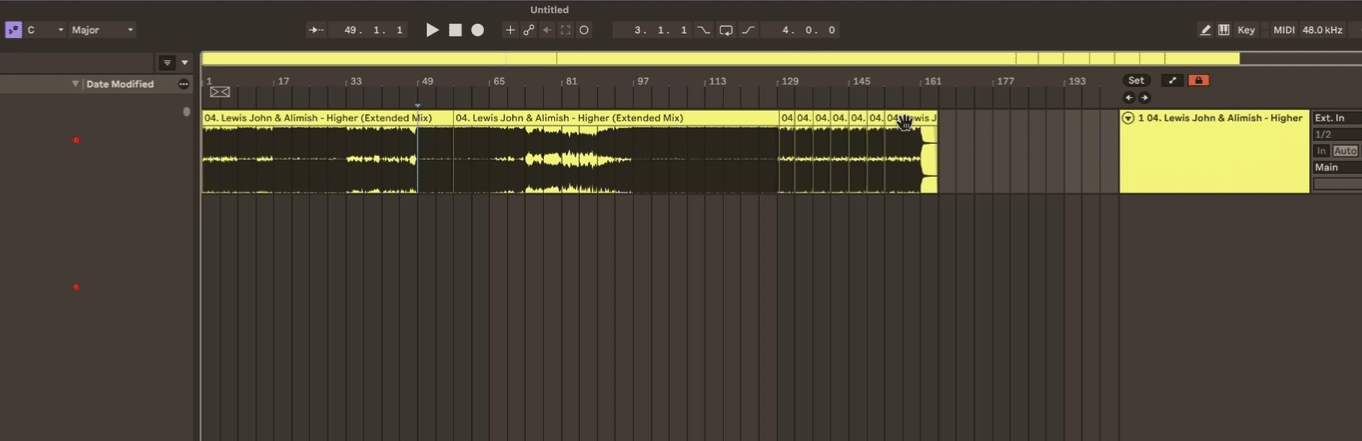Jump to the Next Locator arrow
This screenshot has height=441, width=1362.
(x=1145, y=98)
